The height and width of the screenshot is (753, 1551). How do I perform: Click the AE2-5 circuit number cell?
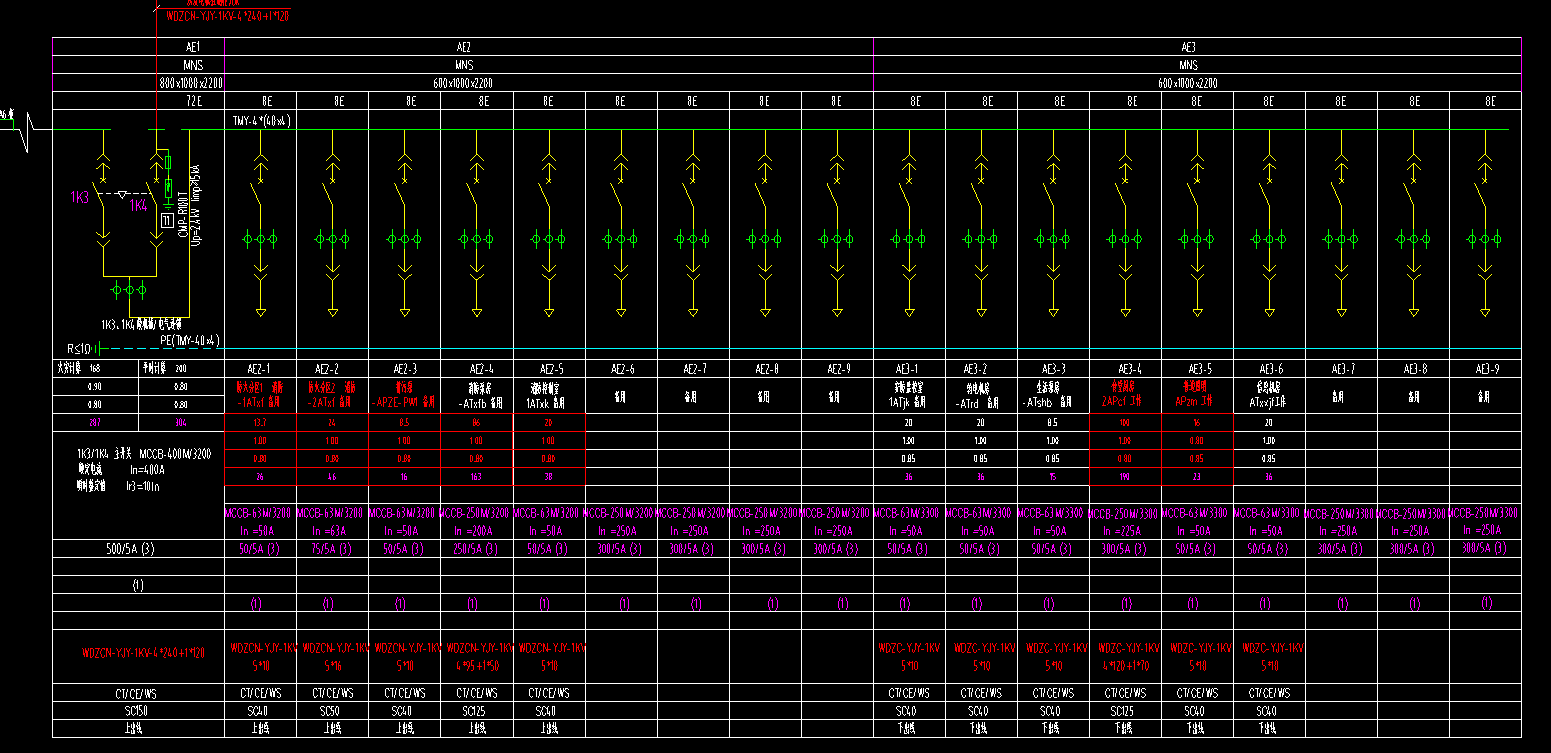click(548, 369)
